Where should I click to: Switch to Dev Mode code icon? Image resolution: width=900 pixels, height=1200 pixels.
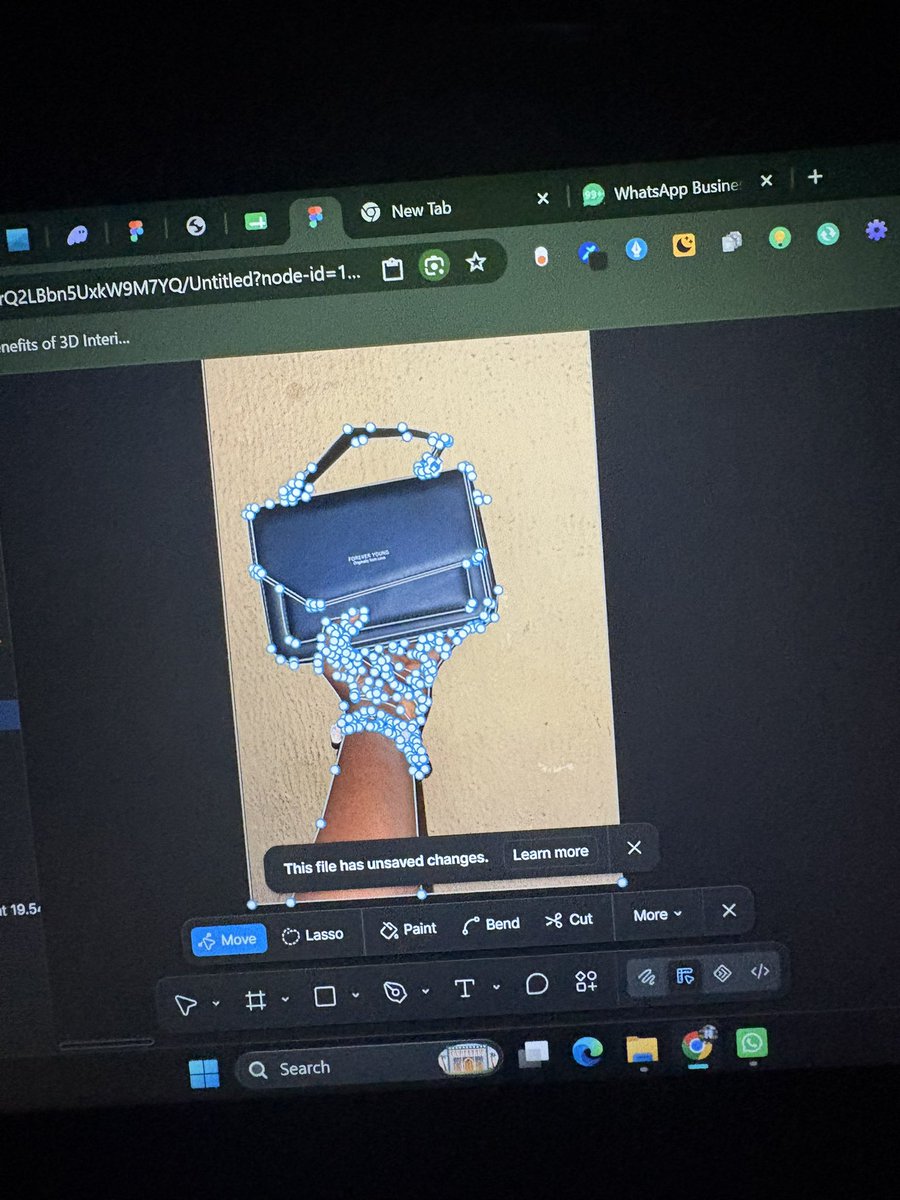tap(759, 970)
